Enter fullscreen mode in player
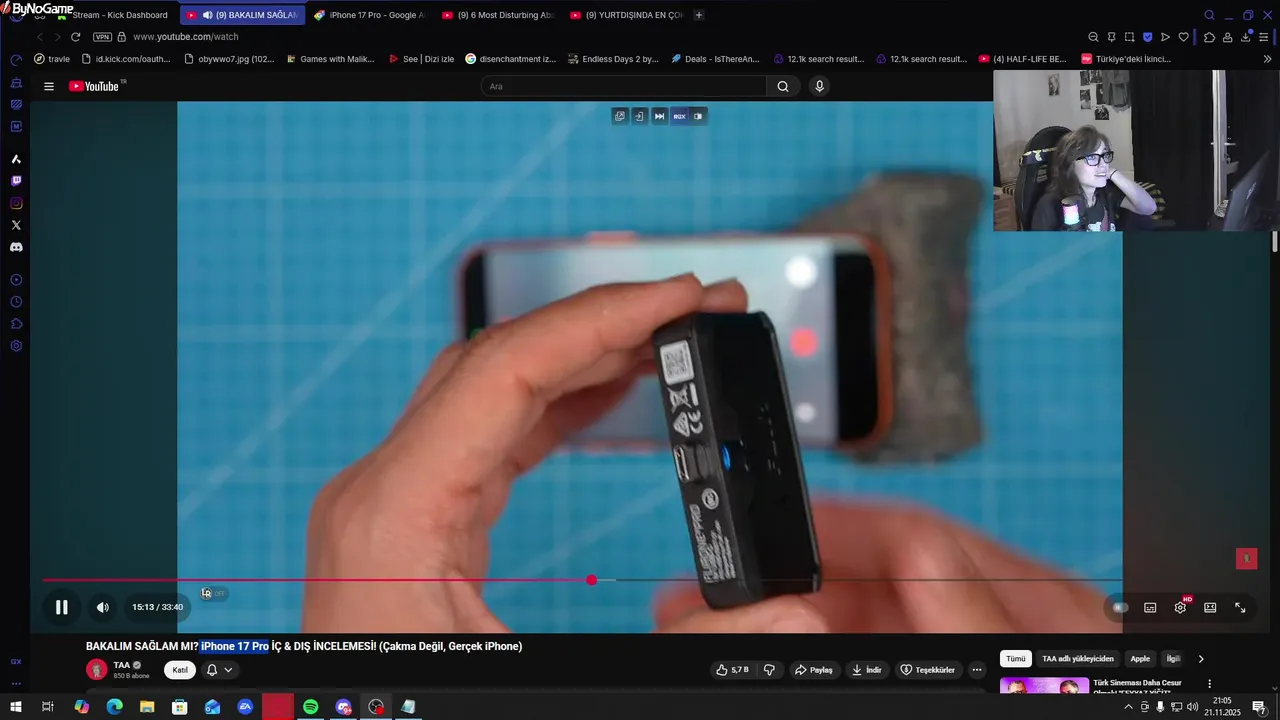The height and width of the screenshot is (720, 1280). (x=1240, y=607)
